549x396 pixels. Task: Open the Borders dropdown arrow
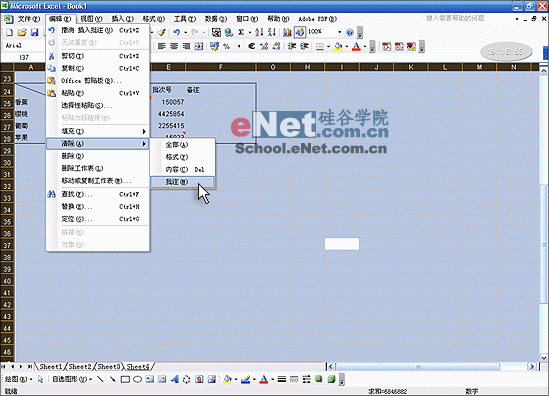click(328, 46)
